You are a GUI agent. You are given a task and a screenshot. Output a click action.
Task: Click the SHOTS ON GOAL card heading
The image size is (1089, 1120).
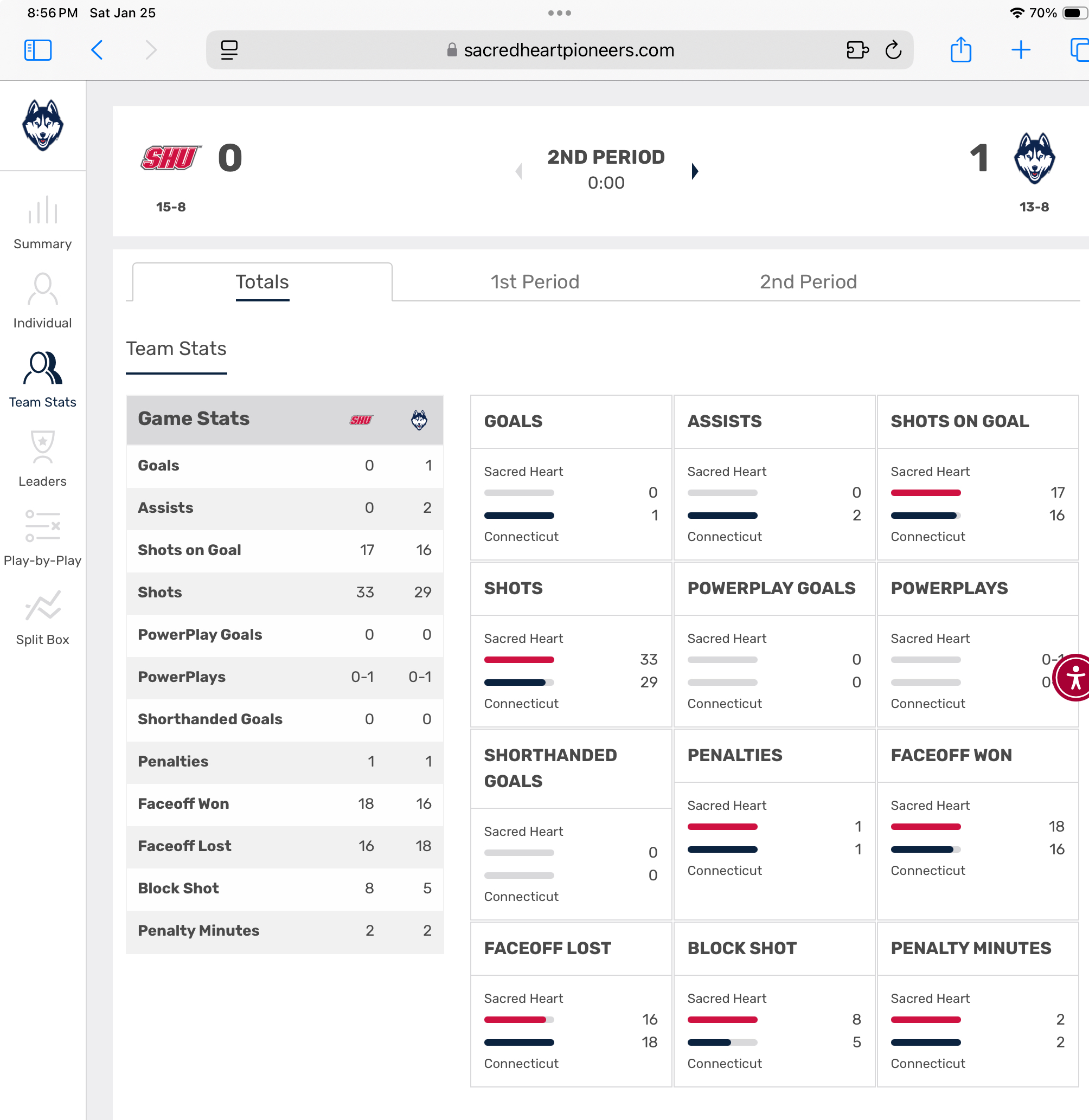[x=959, y=421]
